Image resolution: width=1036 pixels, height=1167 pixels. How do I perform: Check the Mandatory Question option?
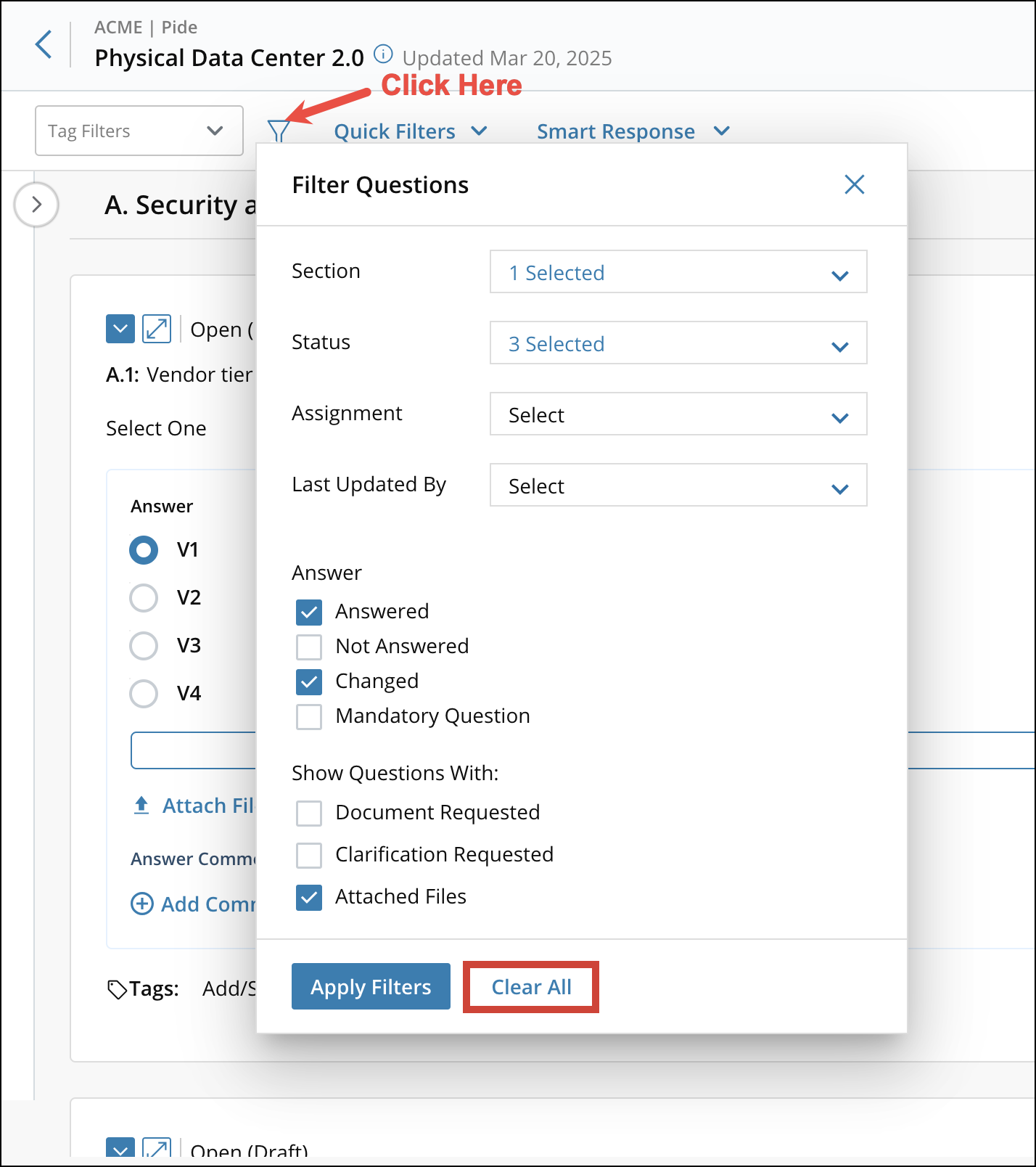(x=309, y=716)
